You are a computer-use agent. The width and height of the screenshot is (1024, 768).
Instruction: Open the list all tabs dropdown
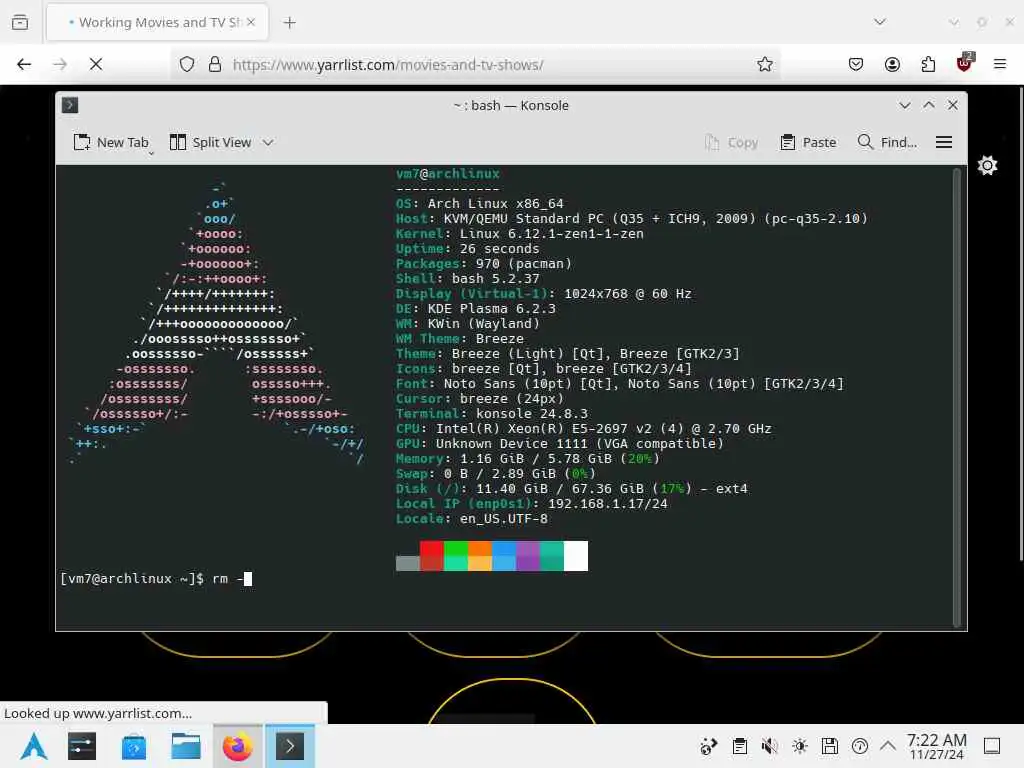click(880, 22)
